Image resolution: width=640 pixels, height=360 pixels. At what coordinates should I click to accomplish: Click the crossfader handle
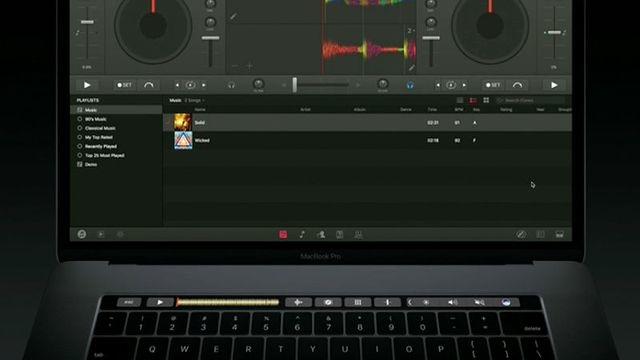[295, 85]
